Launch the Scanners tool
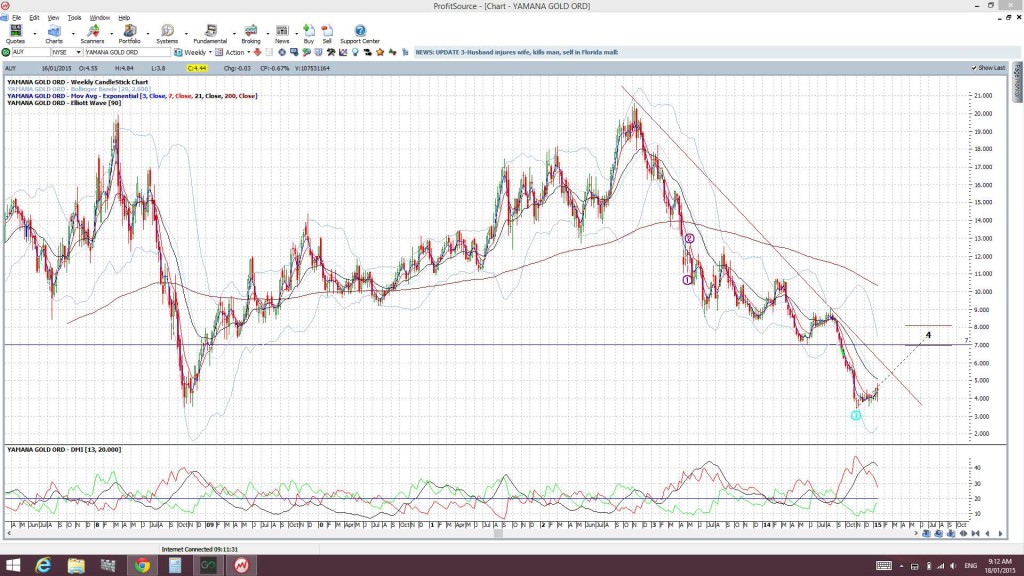The height and width of the screenshot is (576, 1024). (92, 34)
